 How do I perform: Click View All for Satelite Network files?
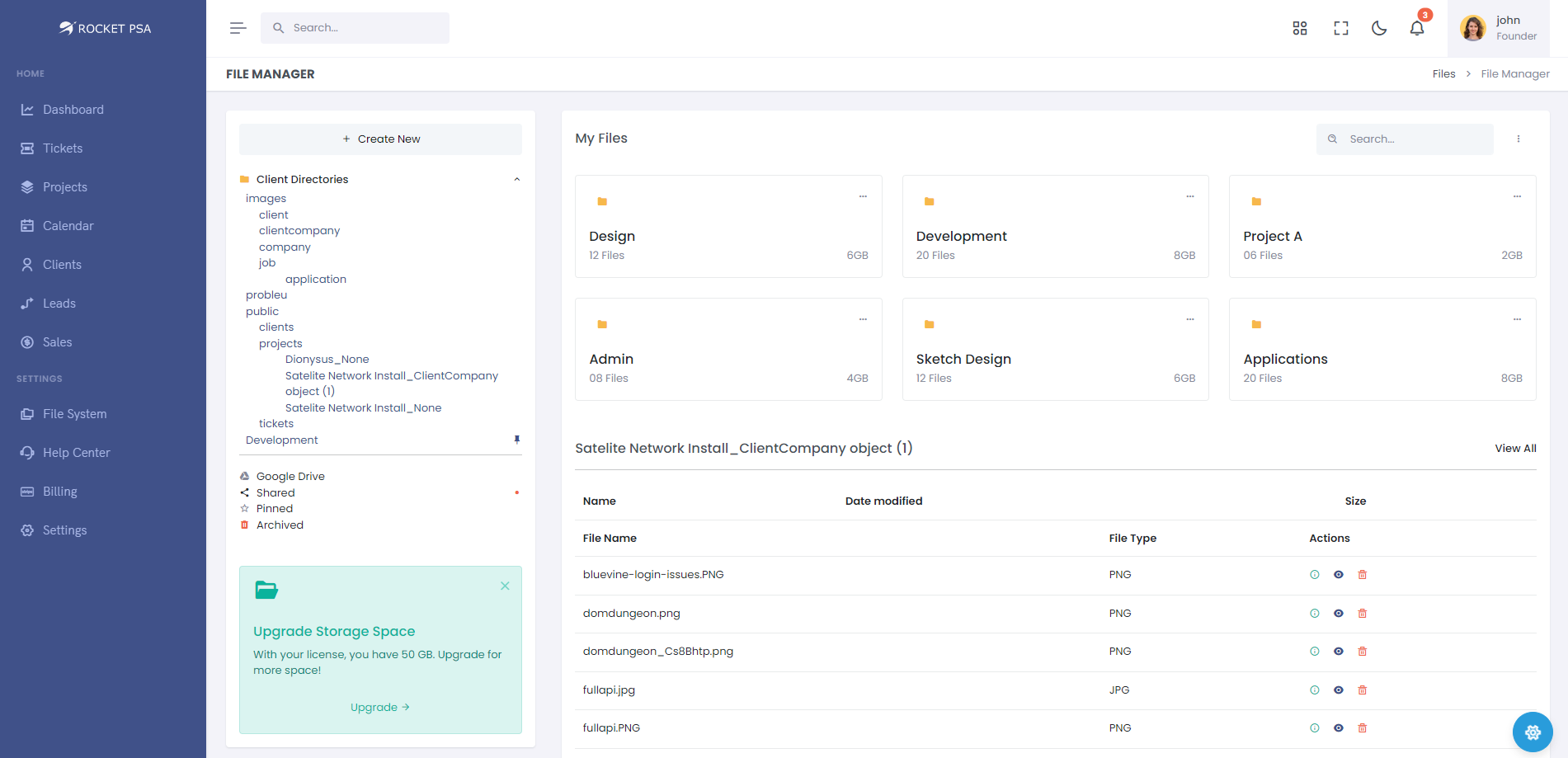[1515, 448]
